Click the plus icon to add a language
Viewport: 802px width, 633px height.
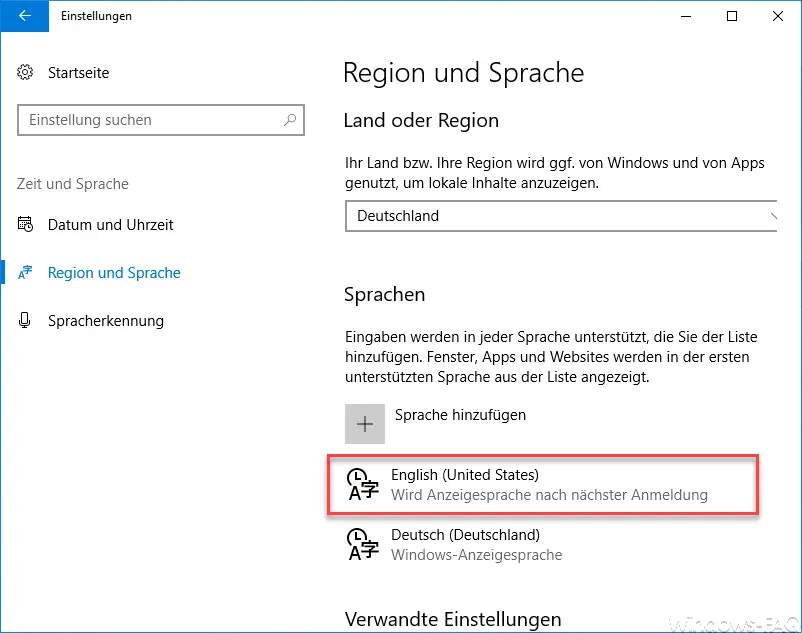click(x=365, y=424)
